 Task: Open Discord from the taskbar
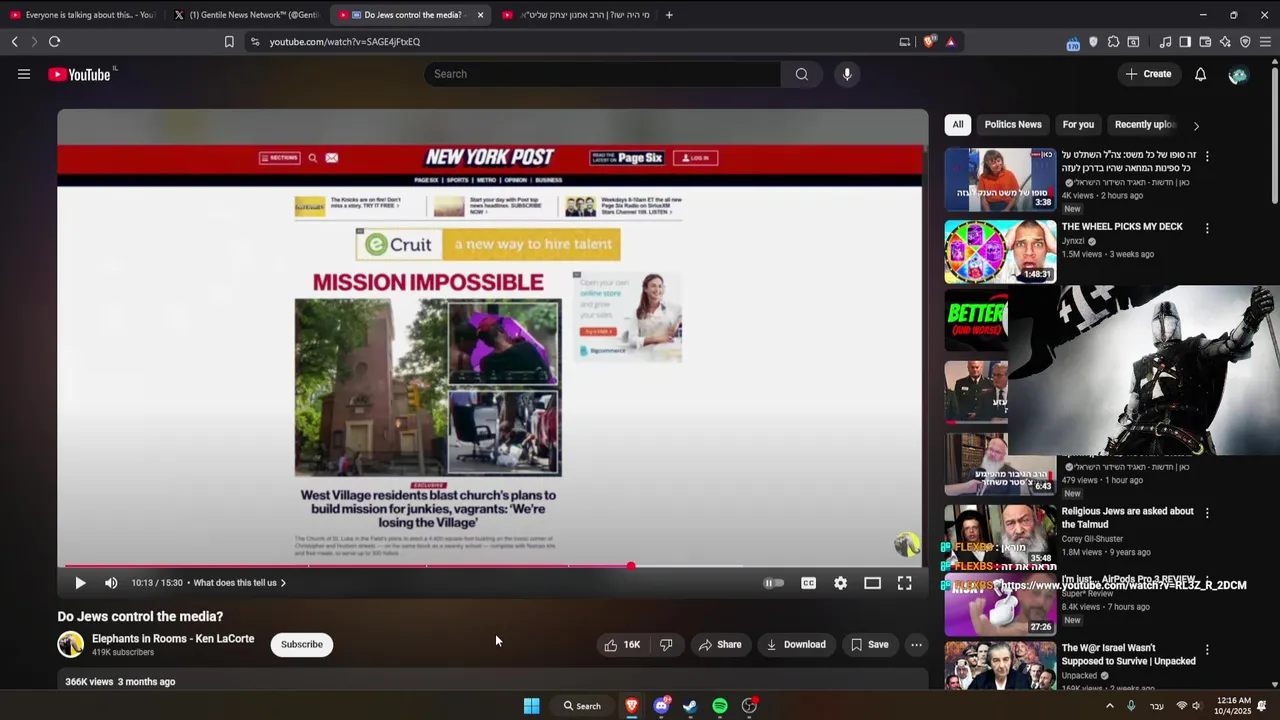pos(661,706)
